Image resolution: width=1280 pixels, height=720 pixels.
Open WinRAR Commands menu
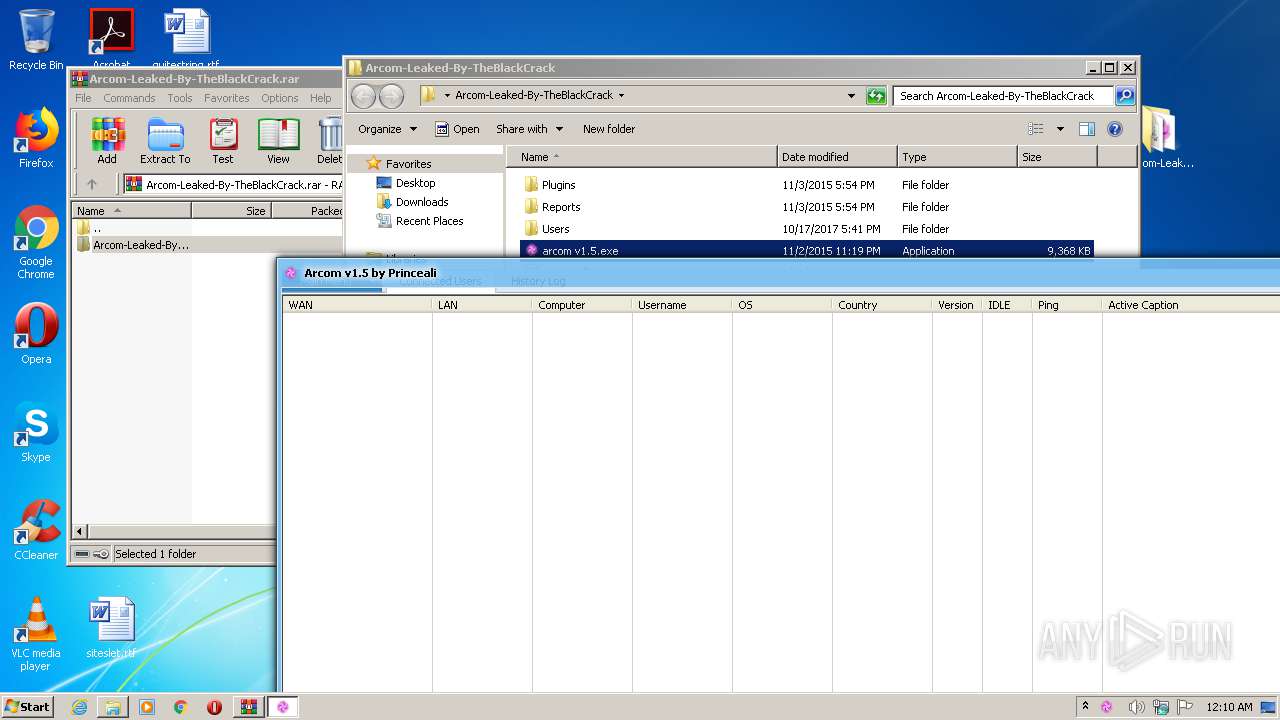(129, 98)
